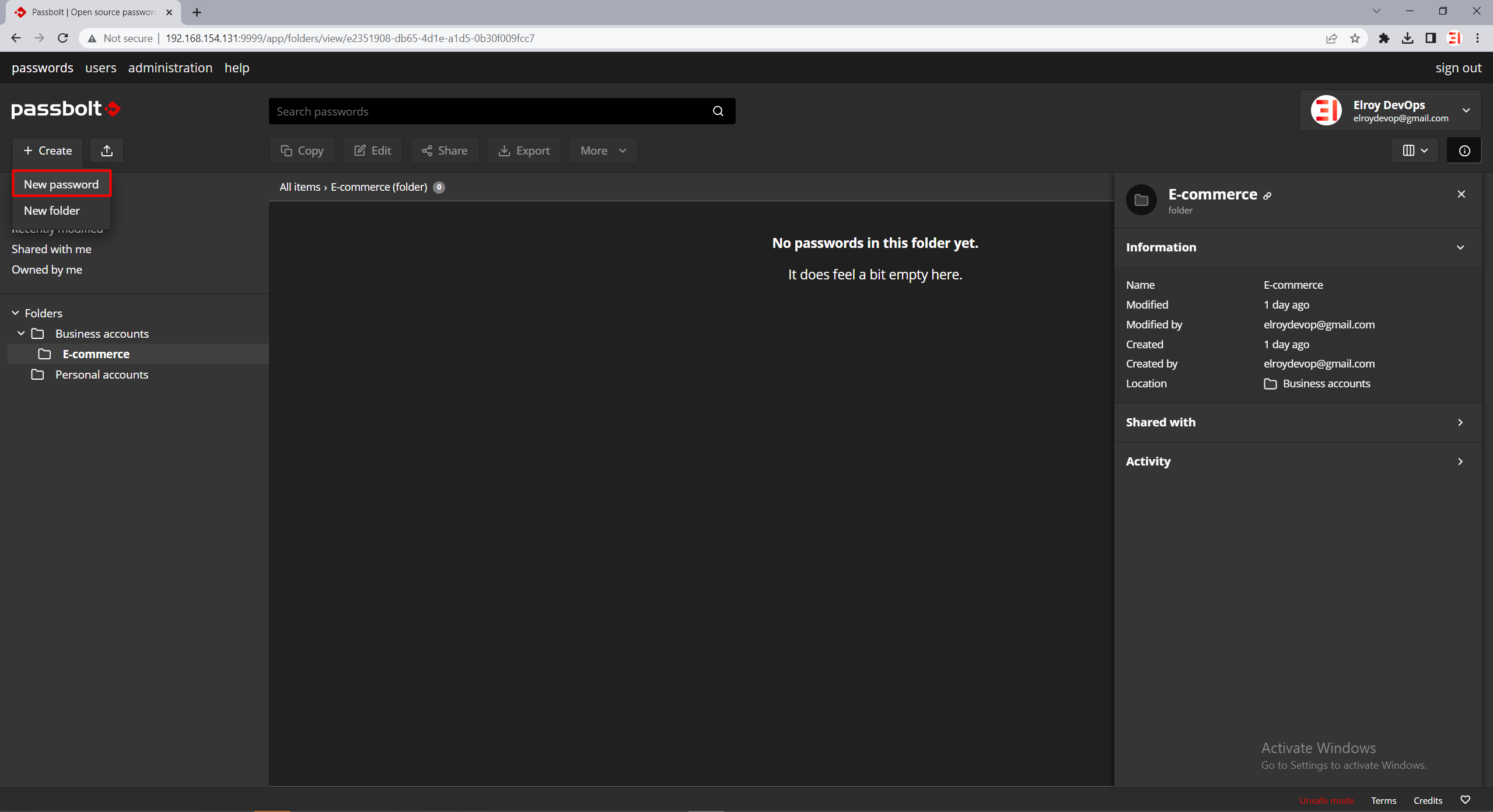Open Chrome side panel icon

pos(1431,38)
